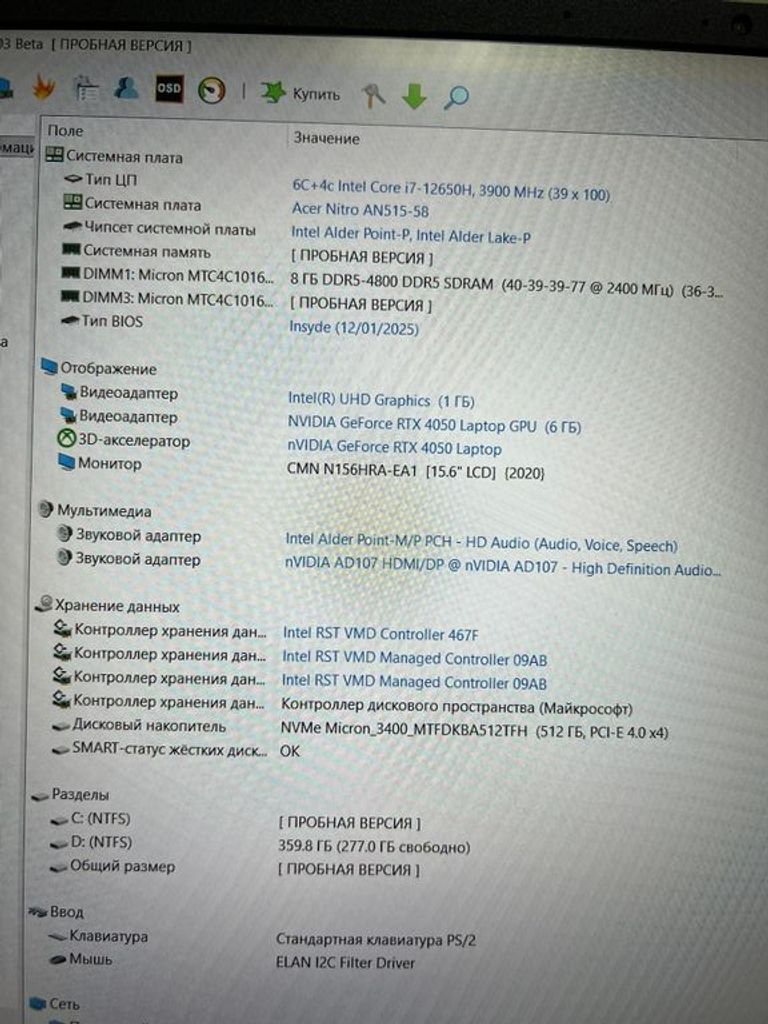Image resolution: width=768 pixels, height=1024 pixels.
Task: Open the nVIDIA AD107 HDMI/DP audio link
Action: (502, 566)
